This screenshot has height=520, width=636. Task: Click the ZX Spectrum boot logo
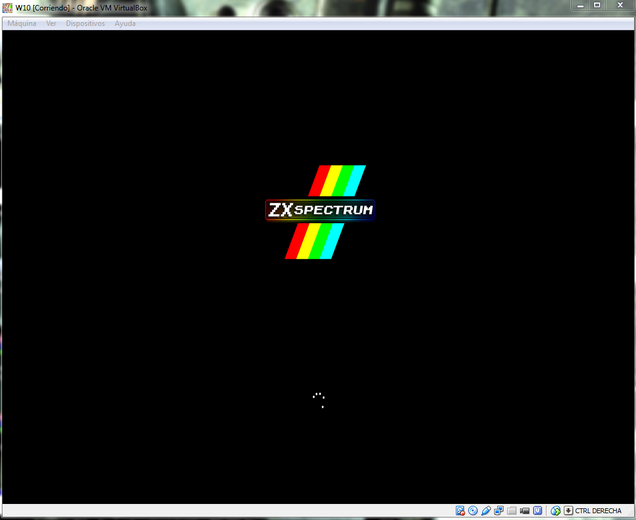pyautogui.click(x=320, y=212)
